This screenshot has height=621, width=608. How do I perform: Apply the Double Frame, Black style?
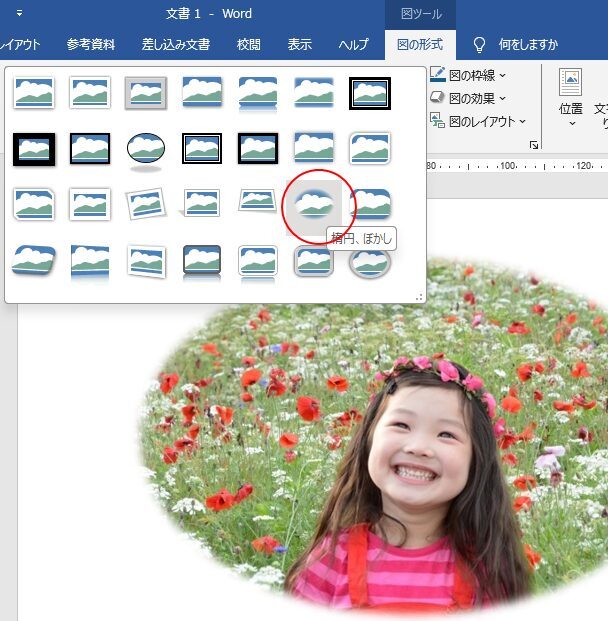(370, 93)
